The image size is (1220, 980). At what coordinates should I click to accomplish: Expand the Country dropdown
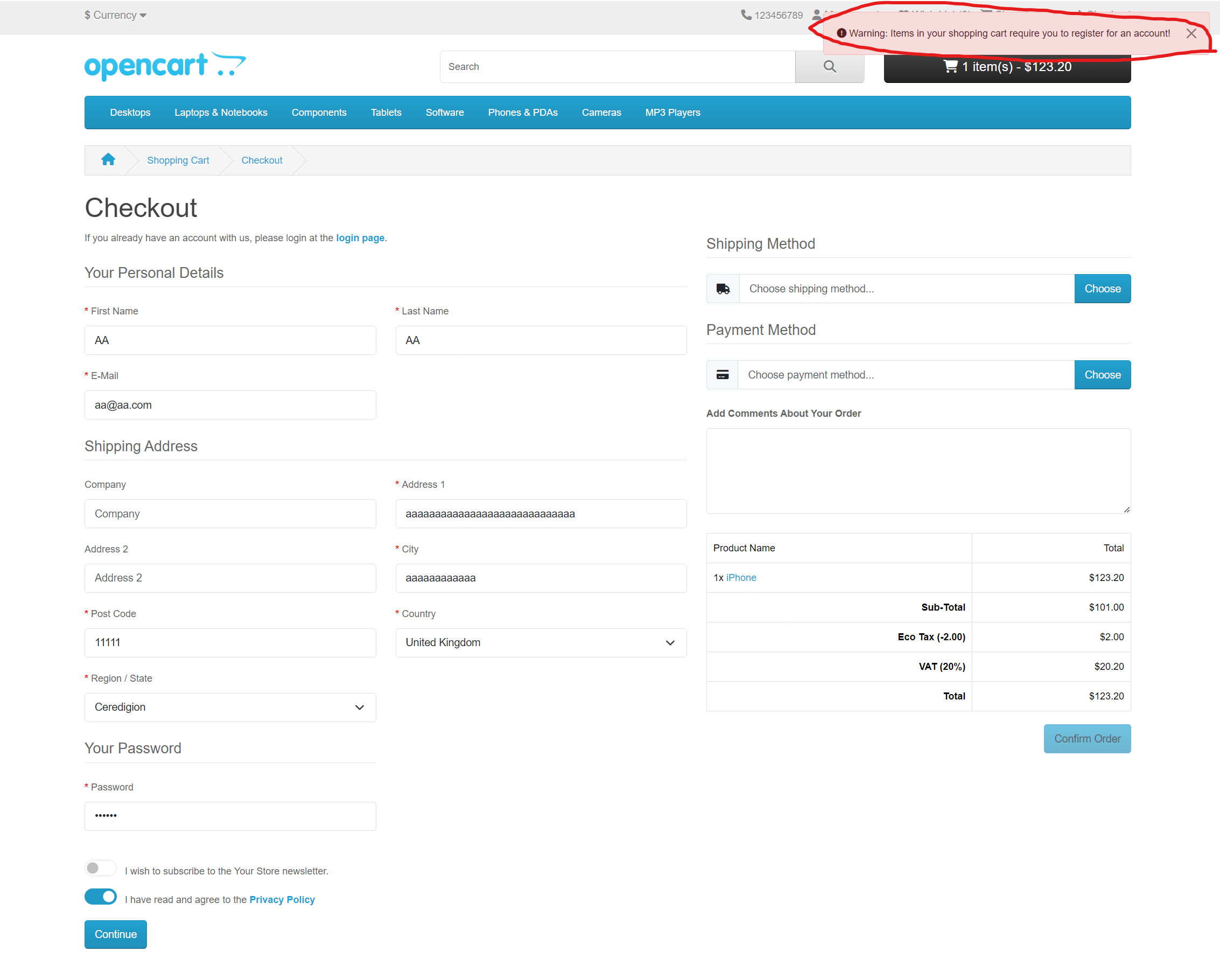(x=541, y=643)
